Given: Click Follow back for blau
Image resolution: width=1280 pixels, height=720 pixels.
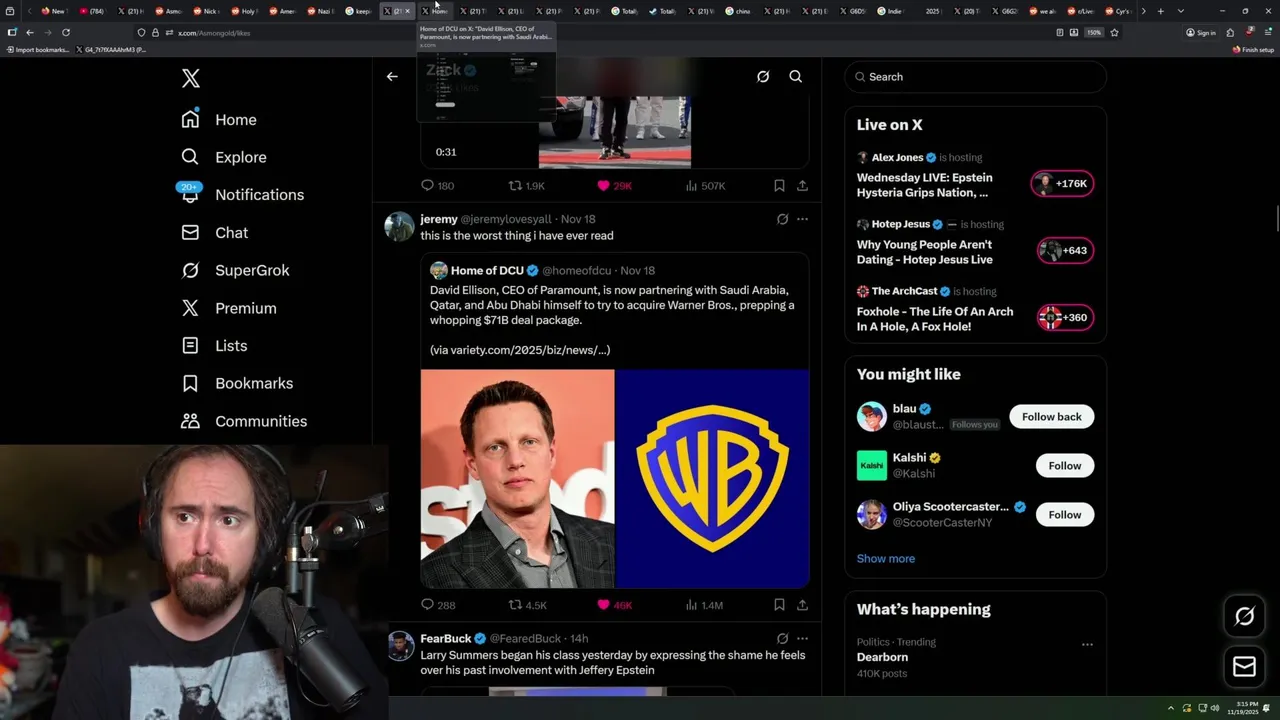Looking at the screenshot, I should click(1051, 417).
